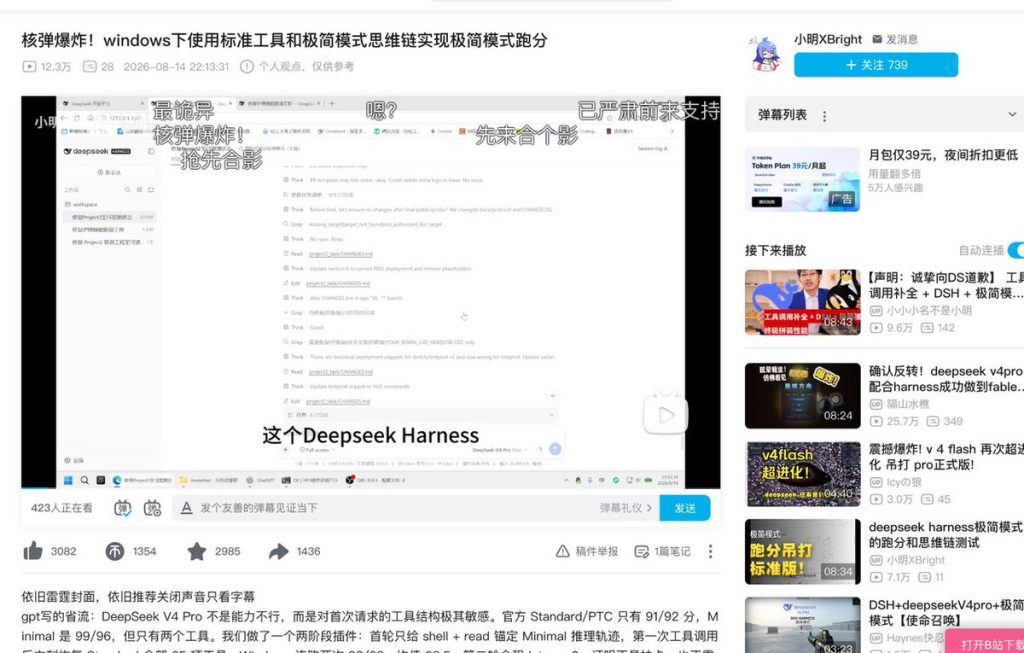The image size is (1024, 653).
Task: Open video thumbnail with duration 08:43
Action: tap(802, 302)
